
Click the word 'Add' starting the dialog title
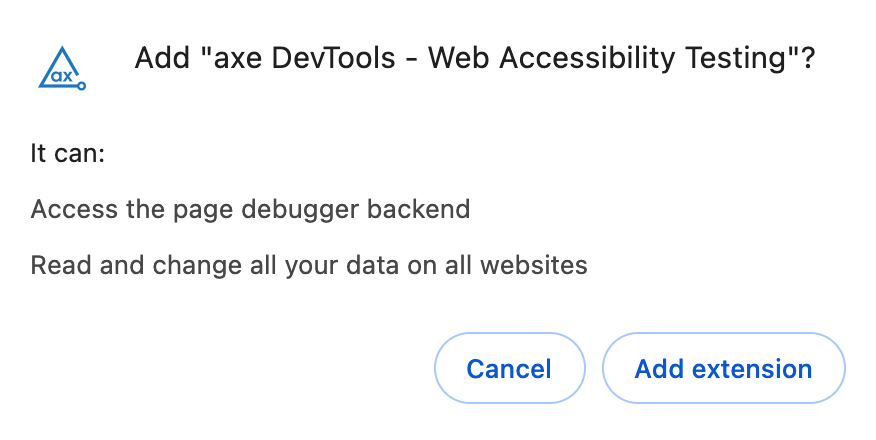point(162,58)
